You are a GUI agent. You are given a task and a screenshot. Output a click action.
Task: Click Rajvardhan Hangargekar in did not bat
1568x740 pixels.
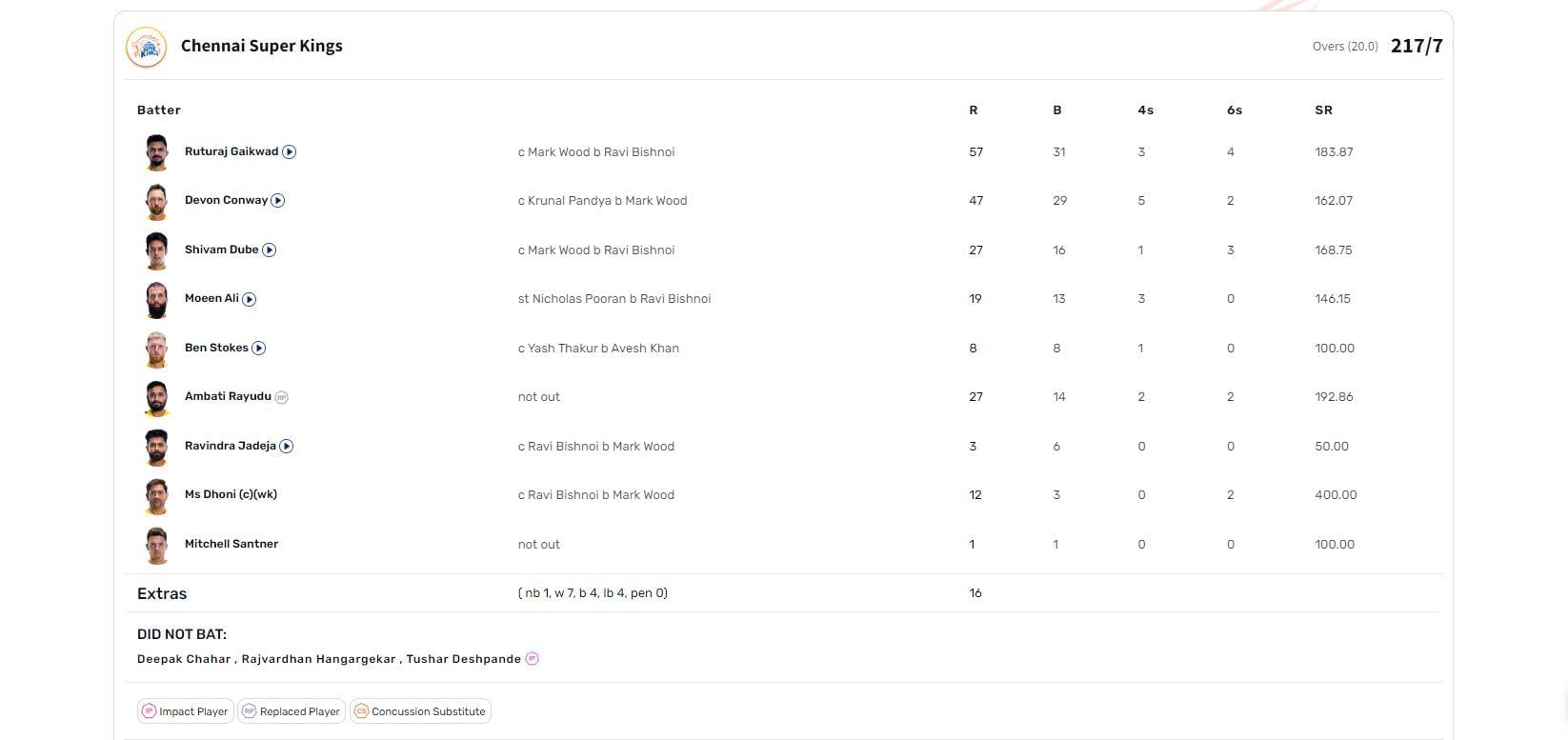[x=318, y=659]
